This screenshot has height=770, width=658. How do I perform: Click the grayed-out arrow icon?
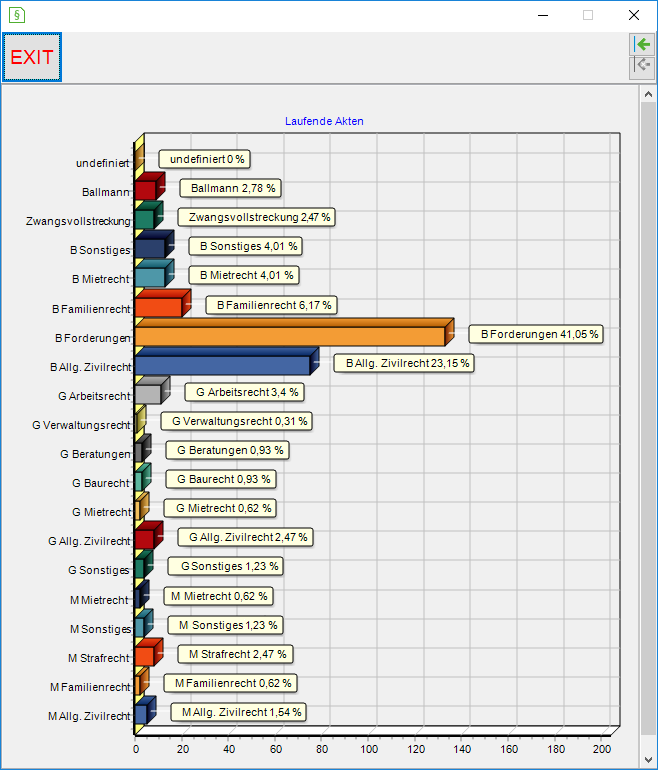point(642,67)
